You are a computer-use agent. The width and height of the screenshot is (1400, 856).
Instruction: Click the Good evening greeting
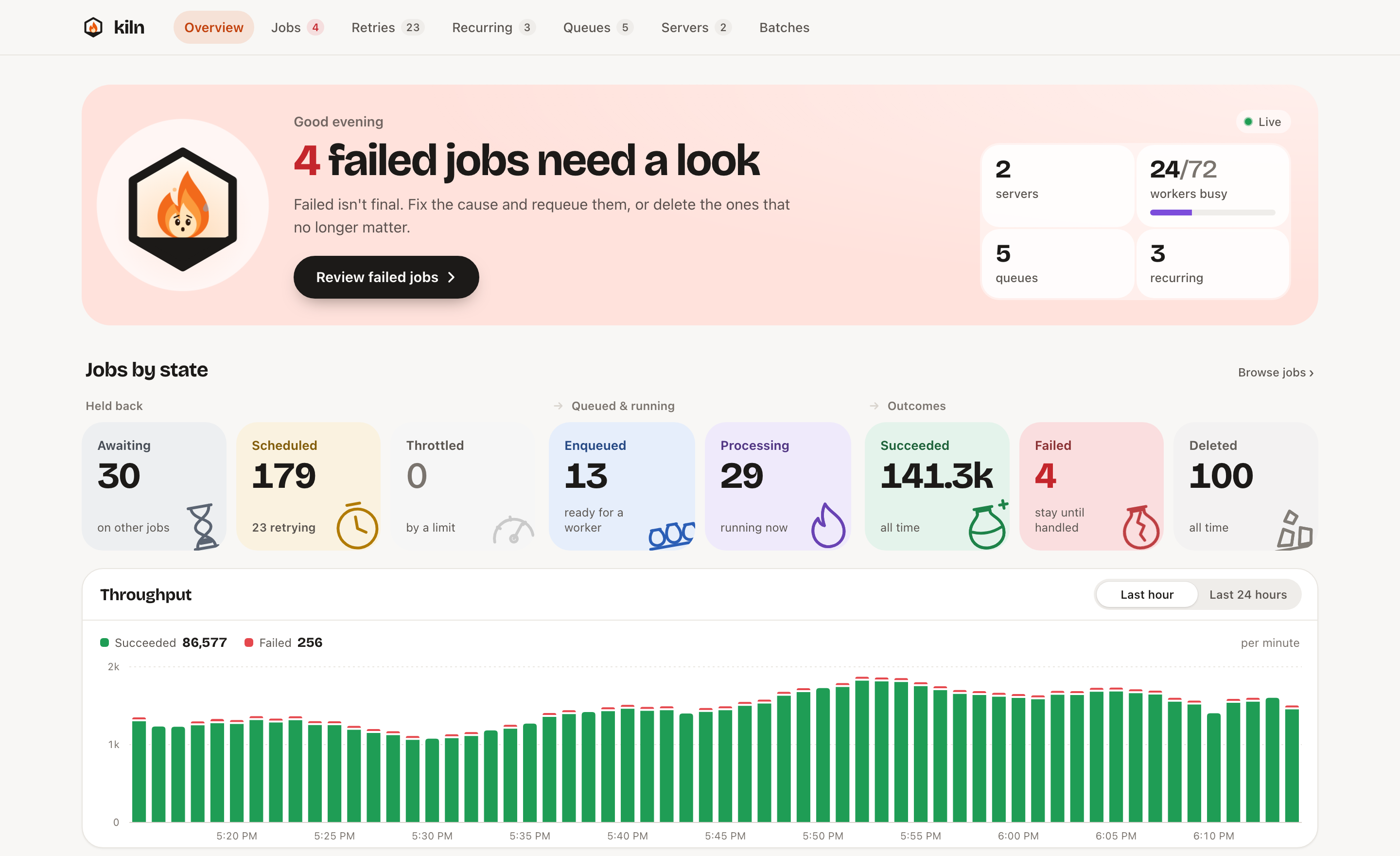click(x=338, y=122)
